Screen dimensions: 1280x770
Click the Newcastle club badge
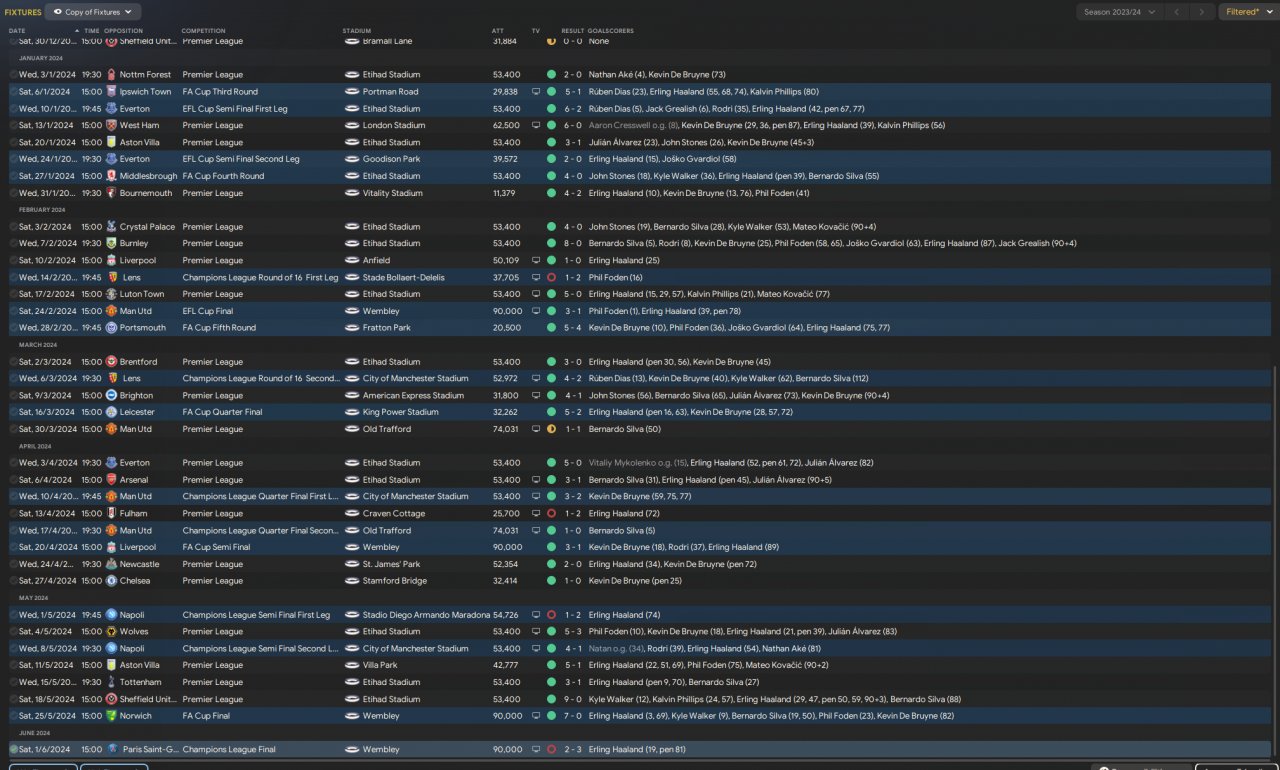pos(111,564)
